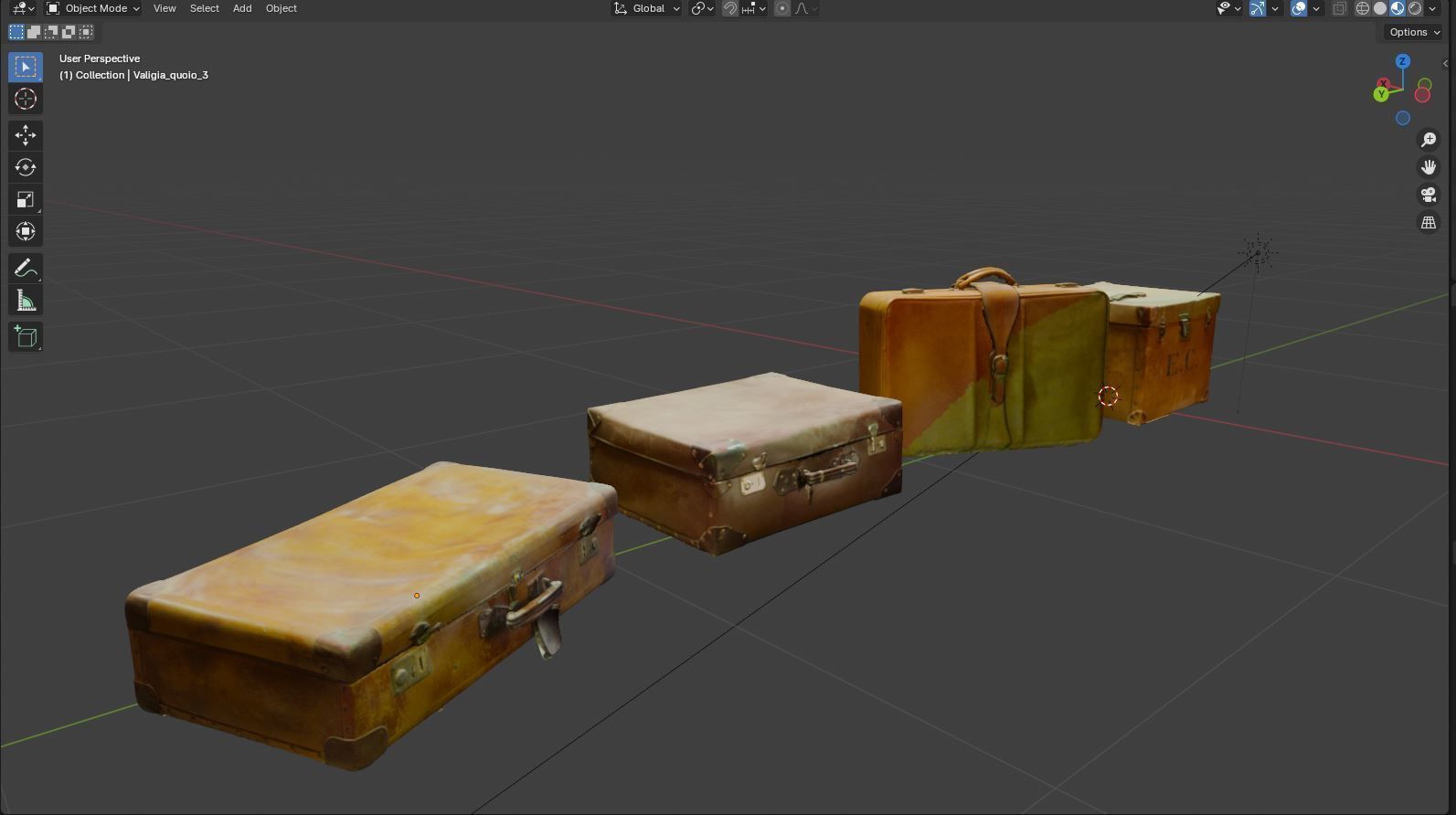The width and height of the screenshot is (1456, 815).
Task: Expand viewport shading options arrow
Action: [x=1432, y=8]
